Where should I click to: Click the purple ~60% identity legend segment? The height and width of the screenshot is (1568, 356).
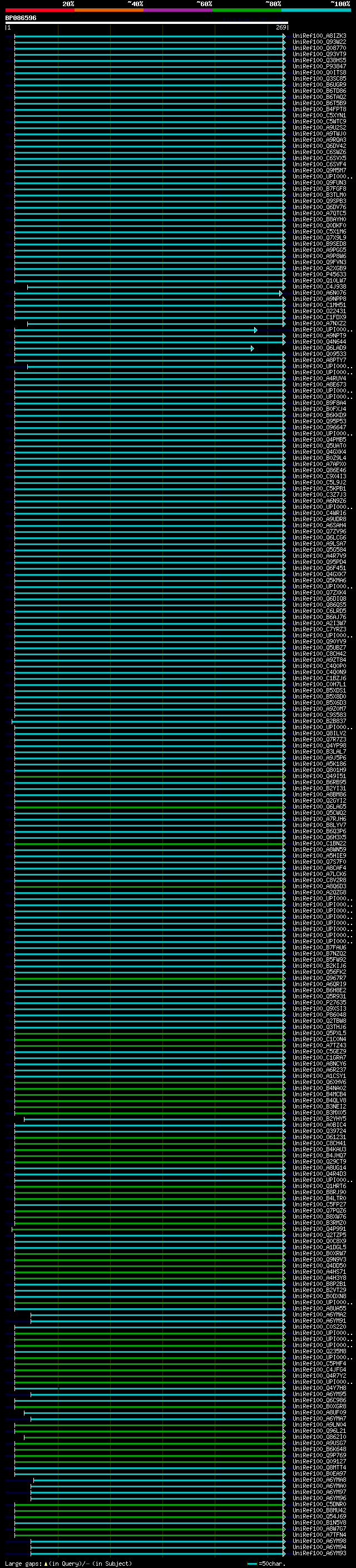[x=177, y=10]
